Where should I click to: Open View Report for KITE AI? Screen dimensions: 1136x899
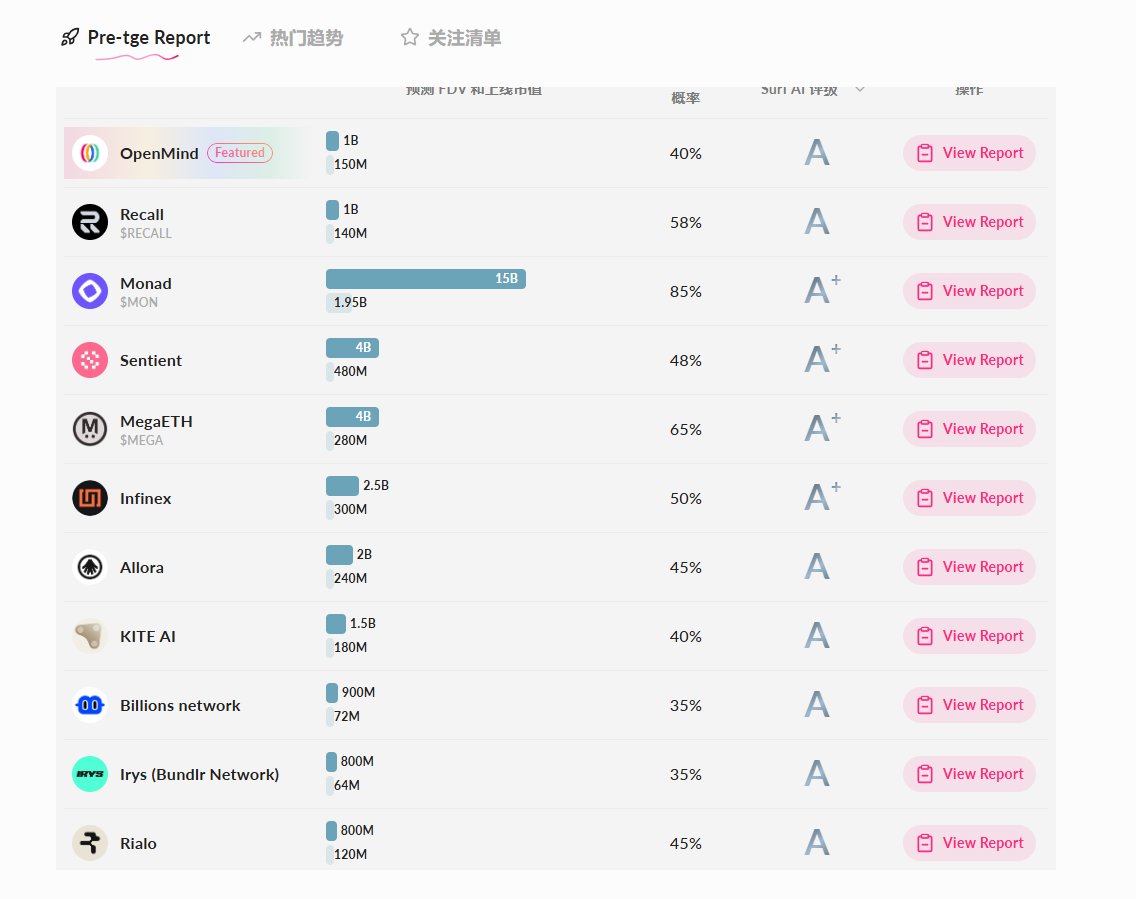(x=969, y=636)
